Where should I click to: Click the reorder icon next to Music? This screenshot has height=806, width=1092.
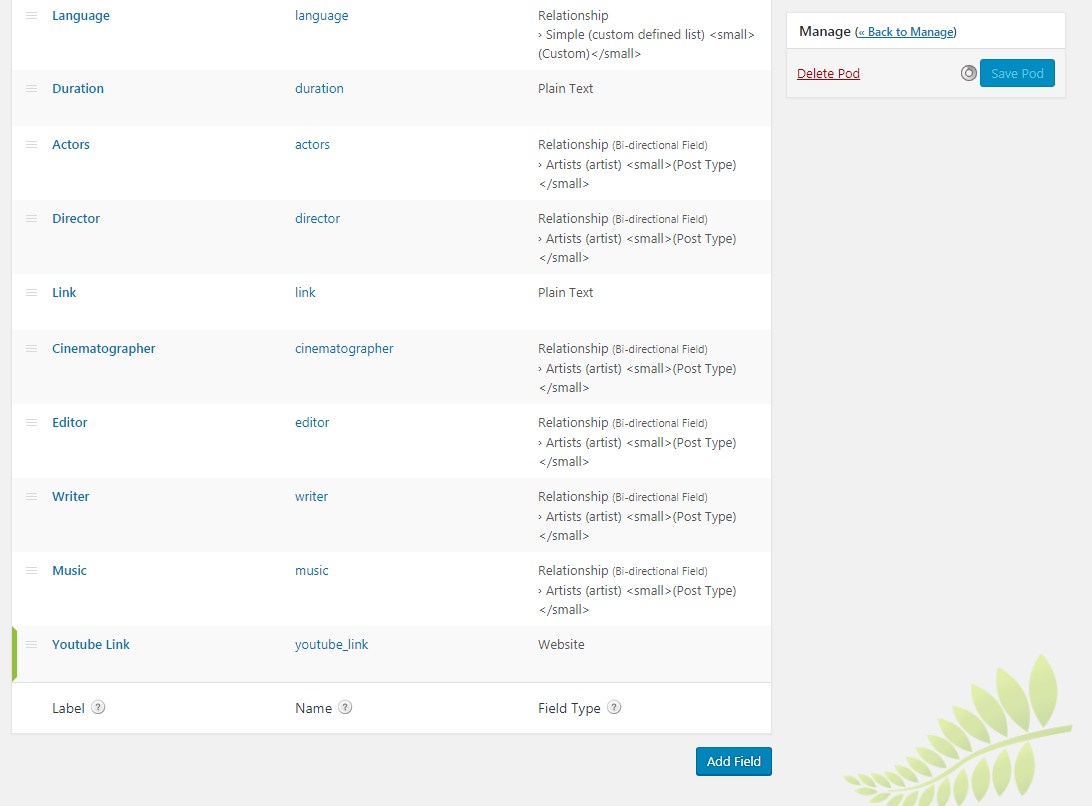coord(30,570)
